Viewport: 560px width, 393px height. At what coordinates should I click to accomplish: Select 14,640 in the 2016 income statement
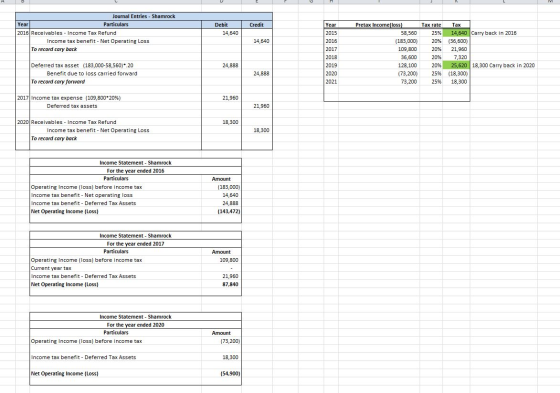click(230, 195)
